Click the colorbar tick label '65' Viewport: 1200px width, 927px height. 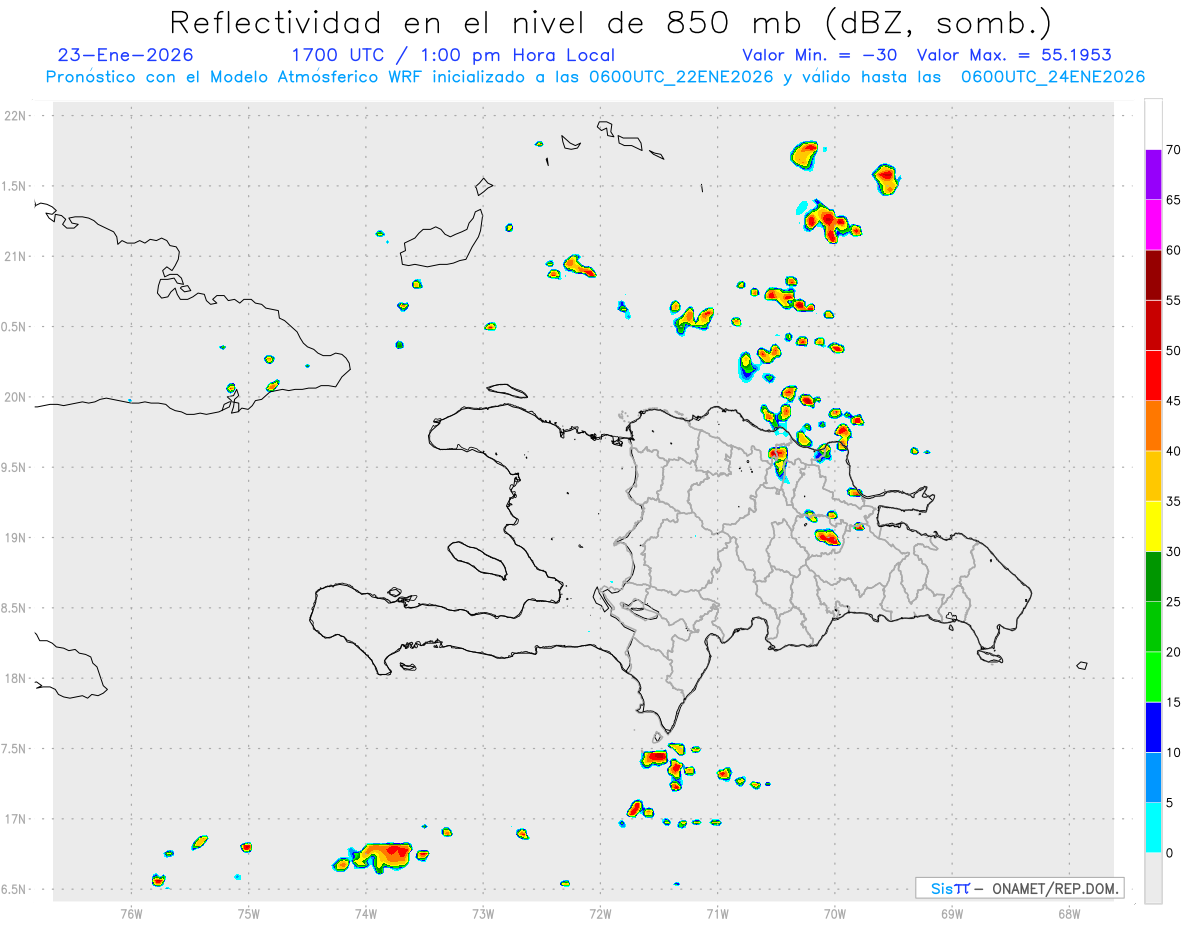point(1174,200)
